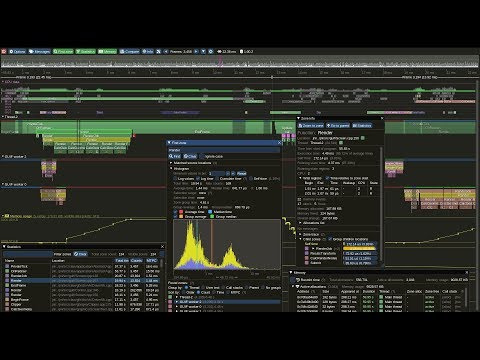480x360 pixels.
Task: Toggle the Log time checkbox
Action: 198,179
